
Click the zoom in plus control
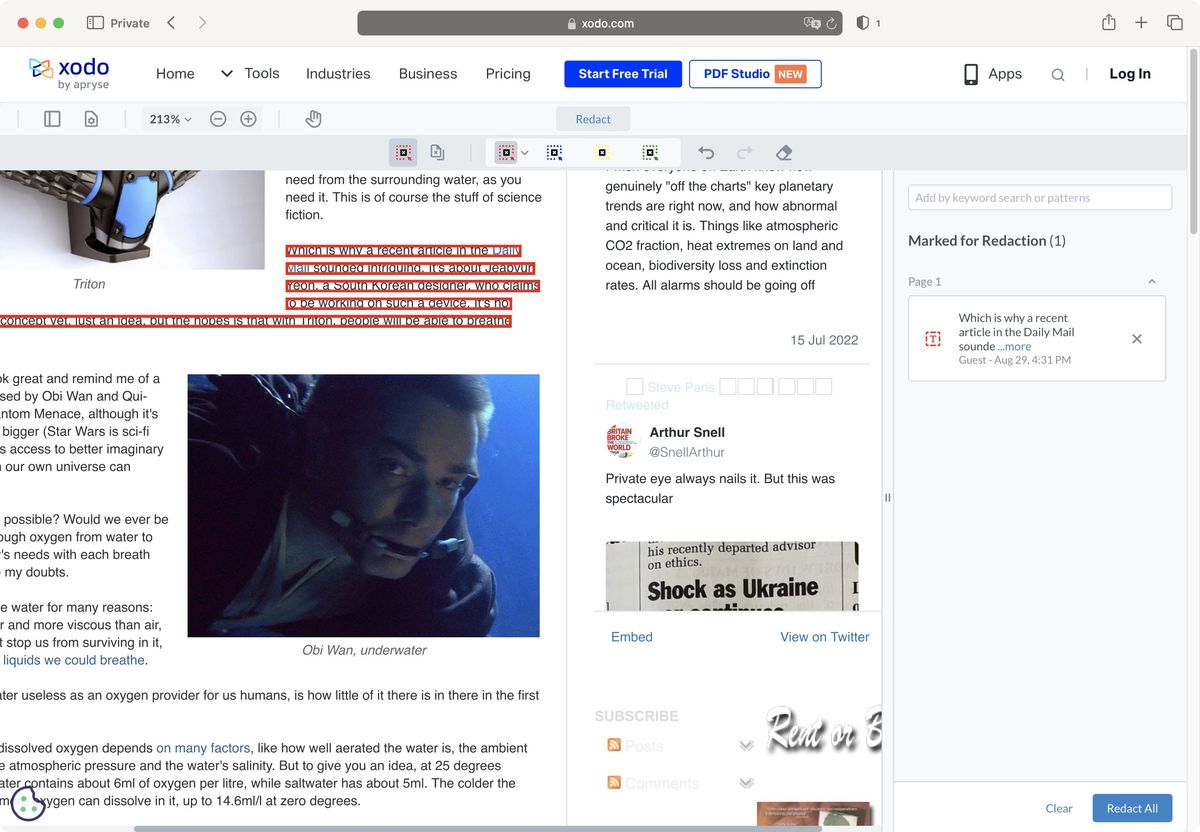point(247,118)
